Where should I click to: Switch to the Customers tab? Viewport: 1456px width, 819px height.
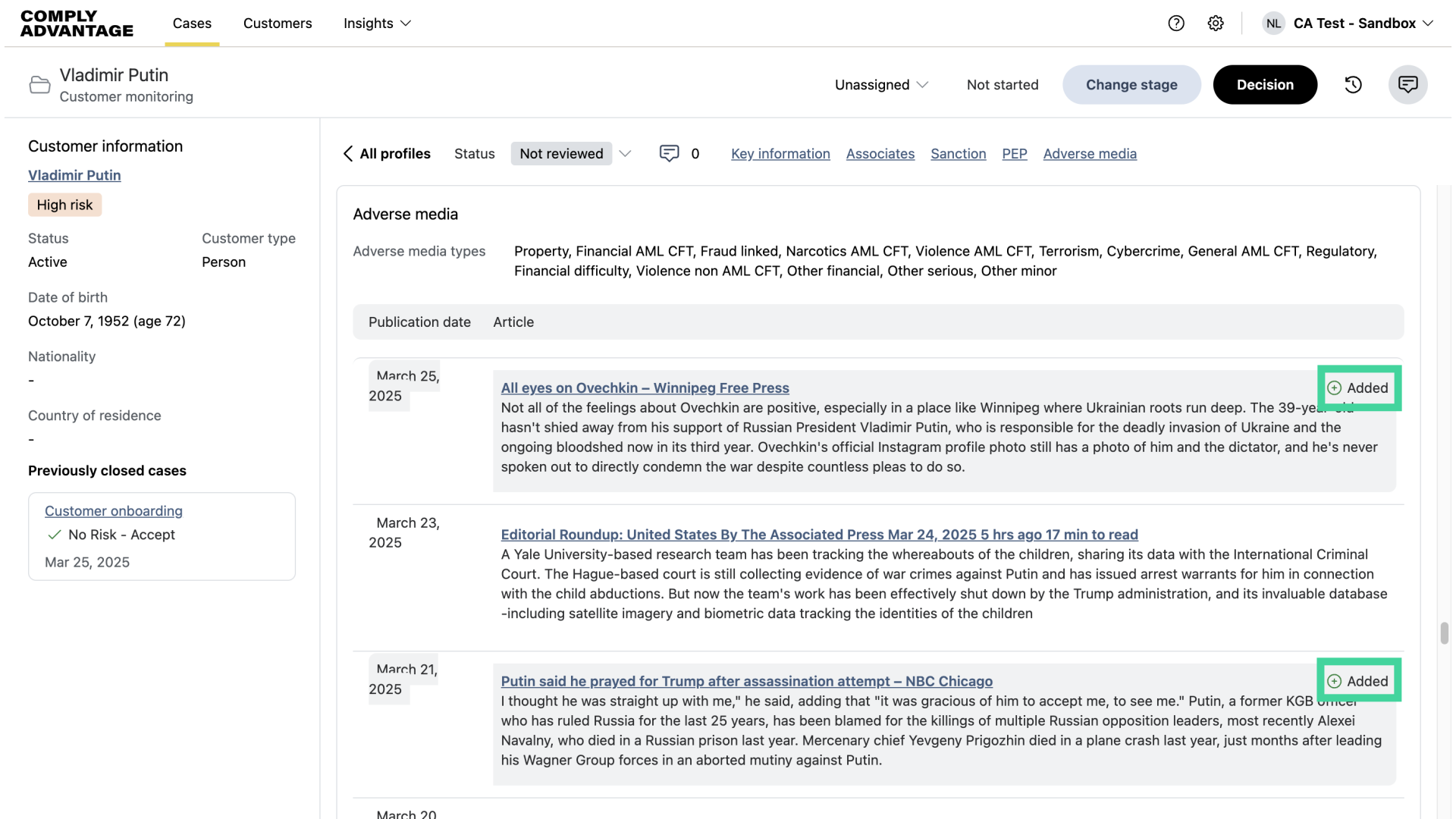278,24
